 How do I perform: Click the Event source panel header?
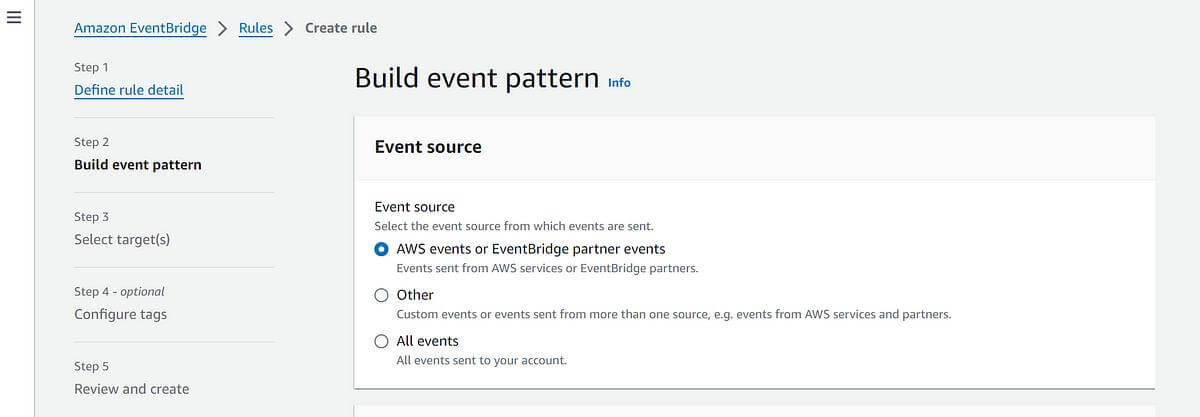[428, 147]
